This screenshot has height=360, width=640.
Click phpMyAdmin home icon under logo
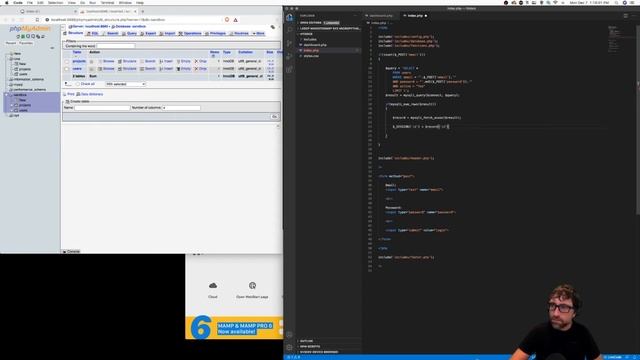pos(18,36)
